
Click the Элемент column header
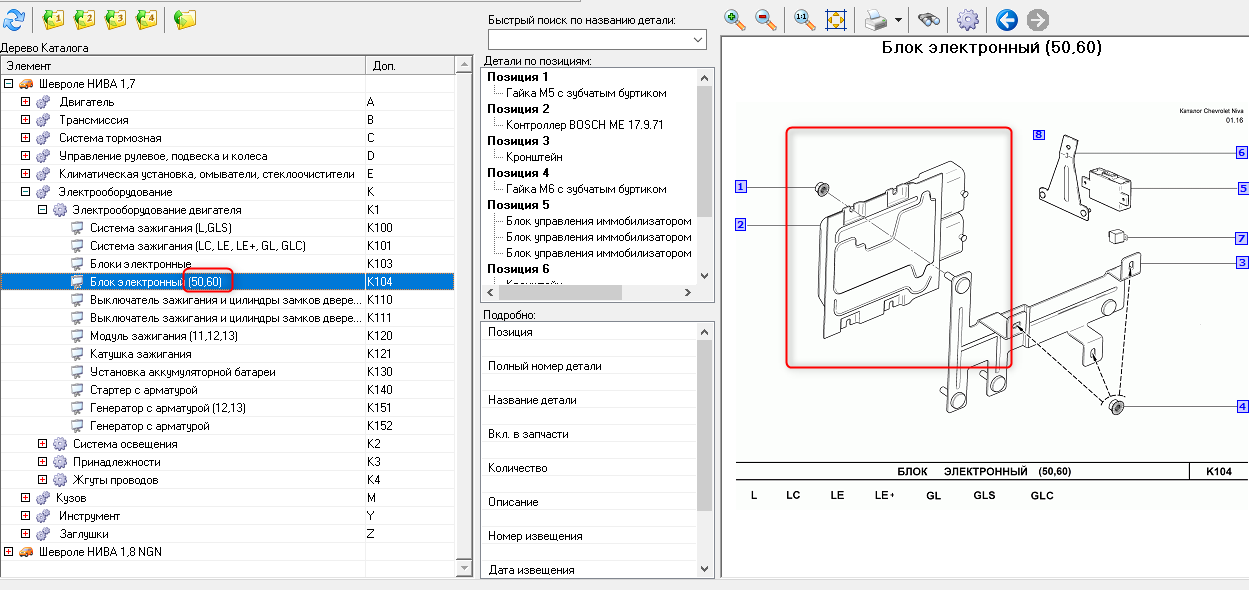tap(183, 65)
